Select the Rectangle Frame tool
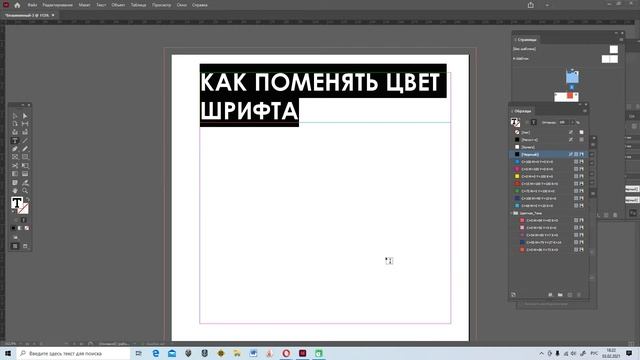Image resolution: width=640 pixels, height=360 pixels. (15, 157)
